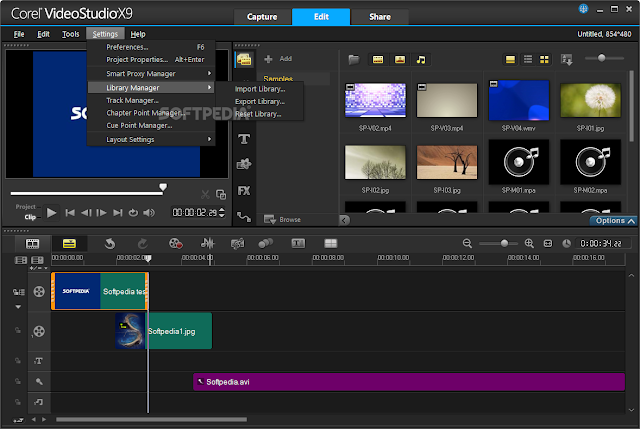Toggle show audio files filter in library
This screenshot has height=429, width=640.
(x=421, y=60)
